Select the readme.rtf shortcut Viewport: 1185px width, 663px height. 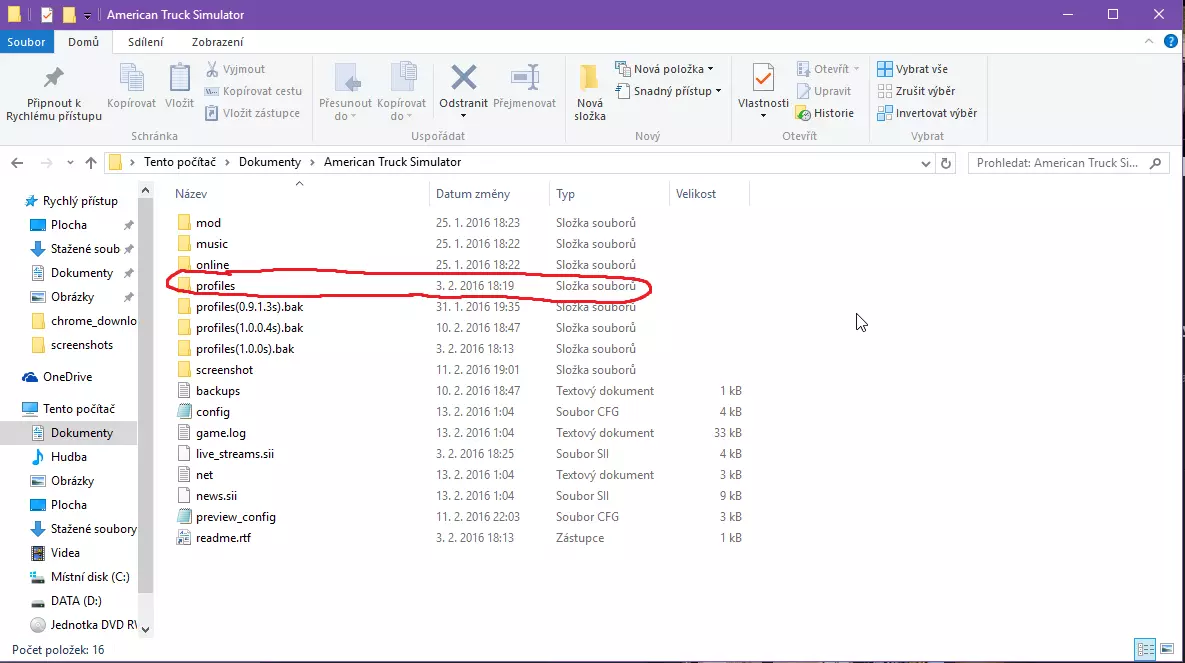point(223,538)
